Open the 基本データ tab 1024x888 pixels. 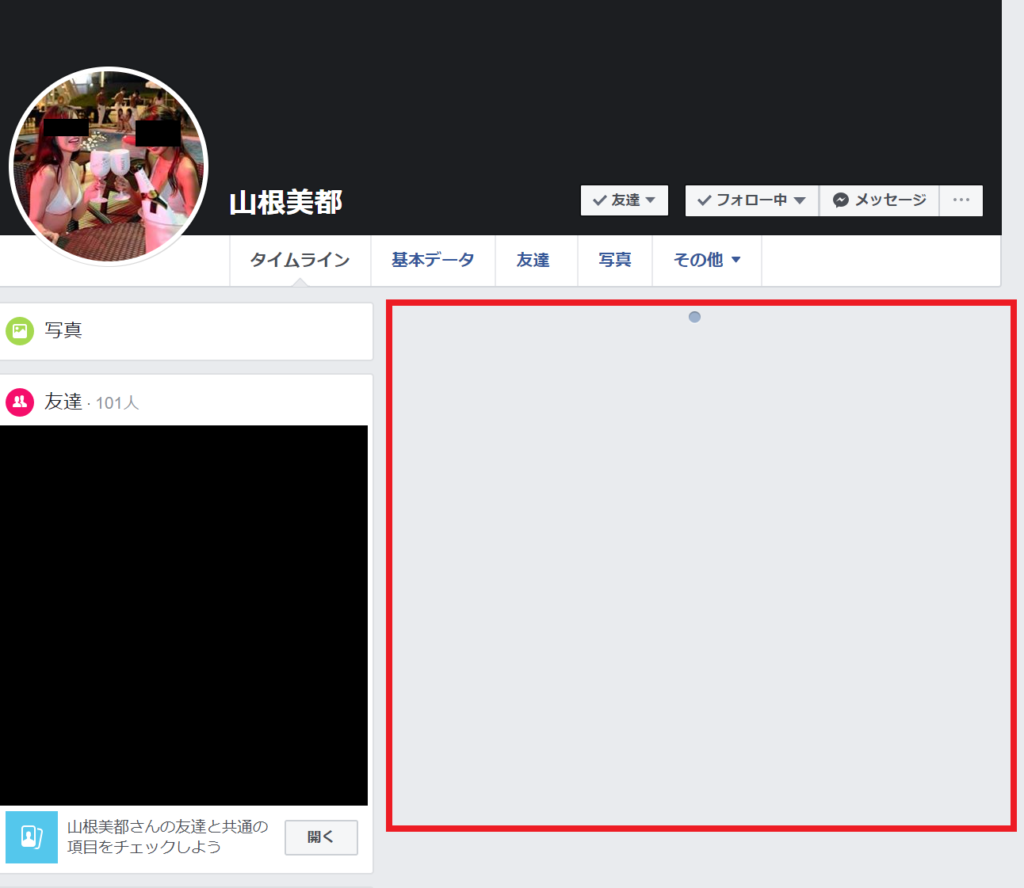click(432, 260)
